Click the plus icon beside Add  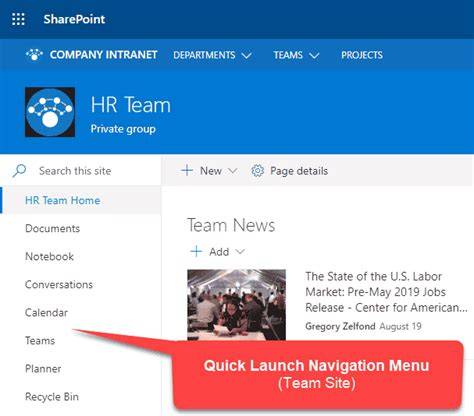(196, 251)
